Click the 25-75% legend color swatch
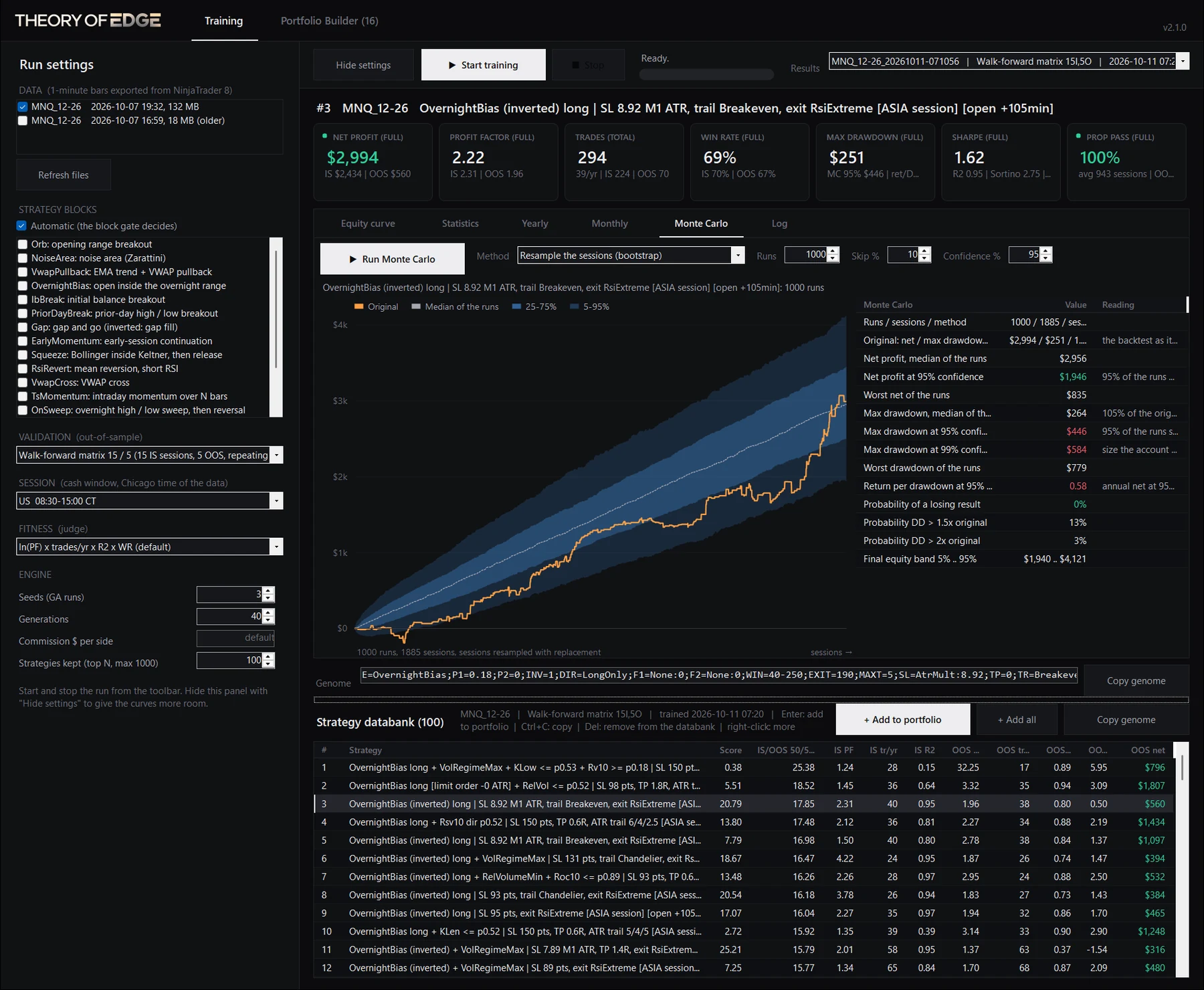1204x990 pixels. point(516,306)
